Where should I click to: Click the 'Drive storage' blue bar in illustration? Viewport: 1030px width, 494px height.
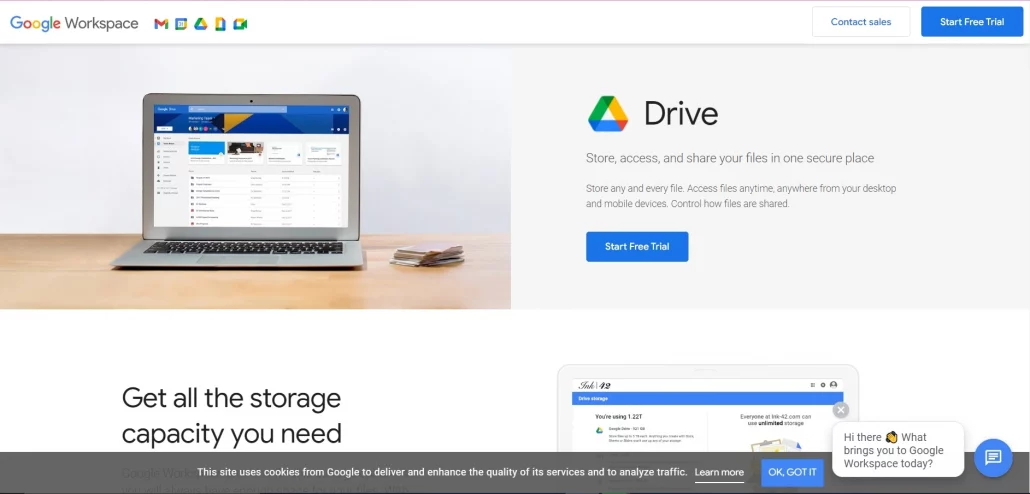(707, 399)
